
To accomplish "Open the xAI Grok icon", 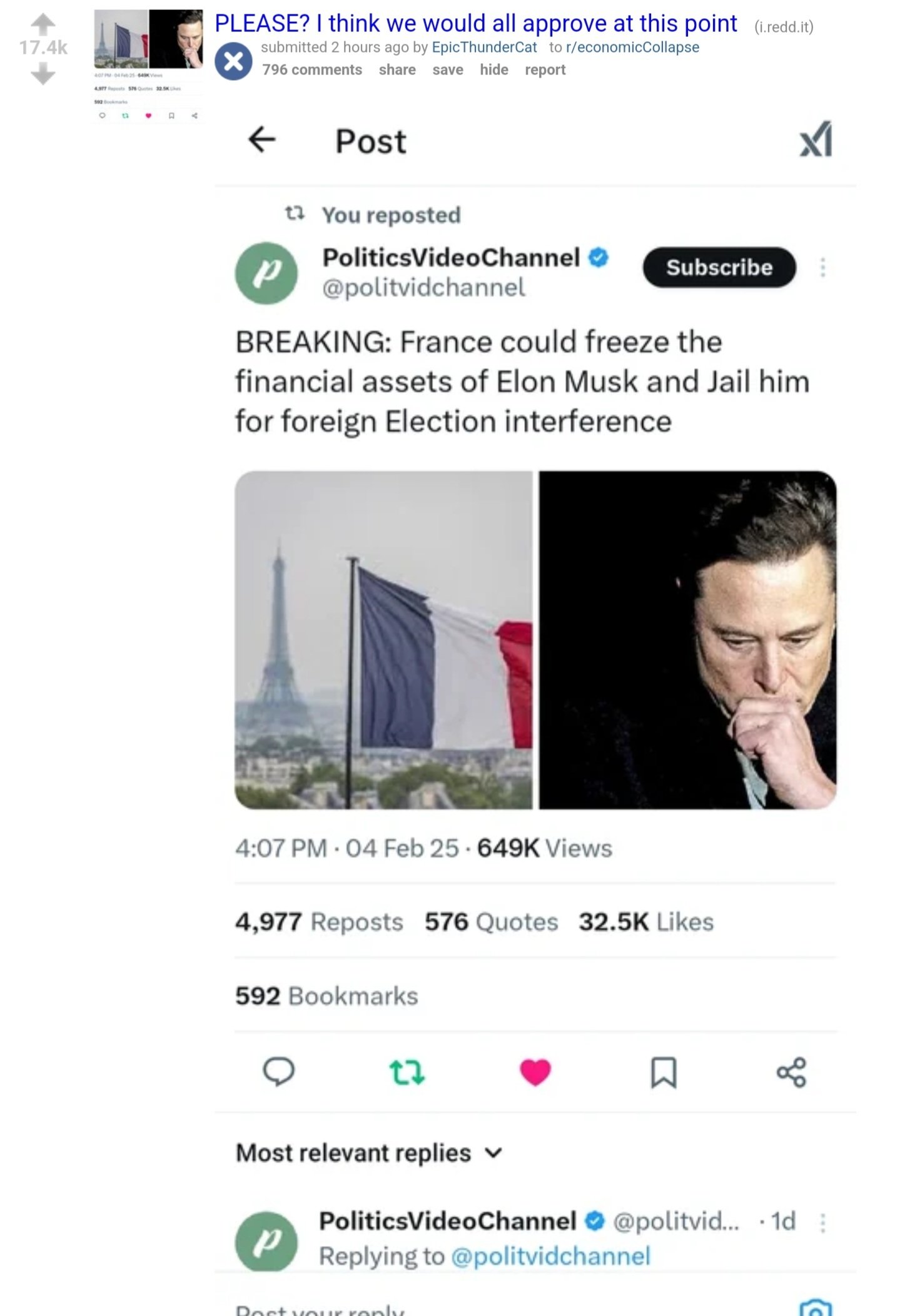I will (x=816, y=139).
